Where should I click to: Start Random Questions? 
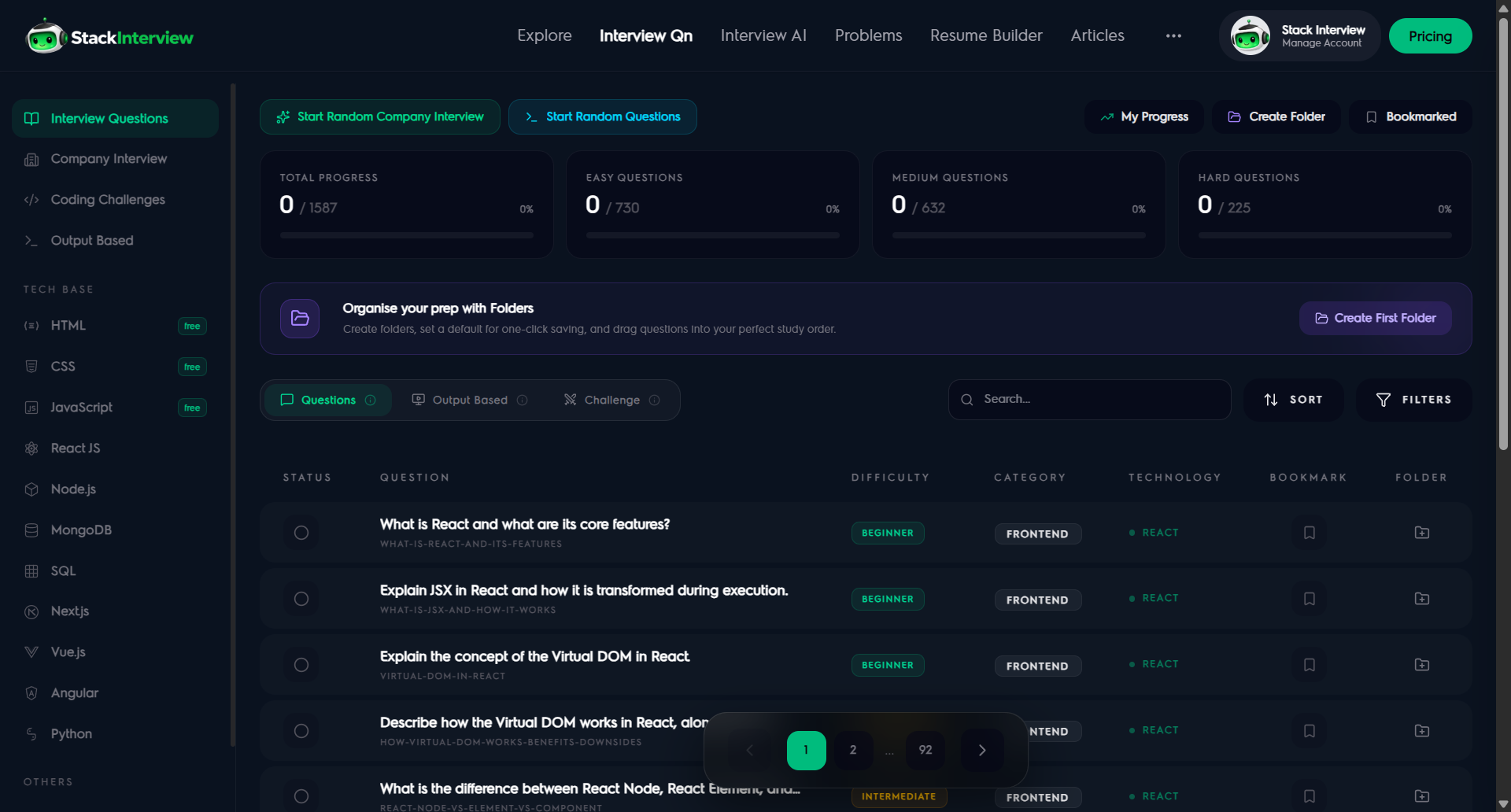603,116
